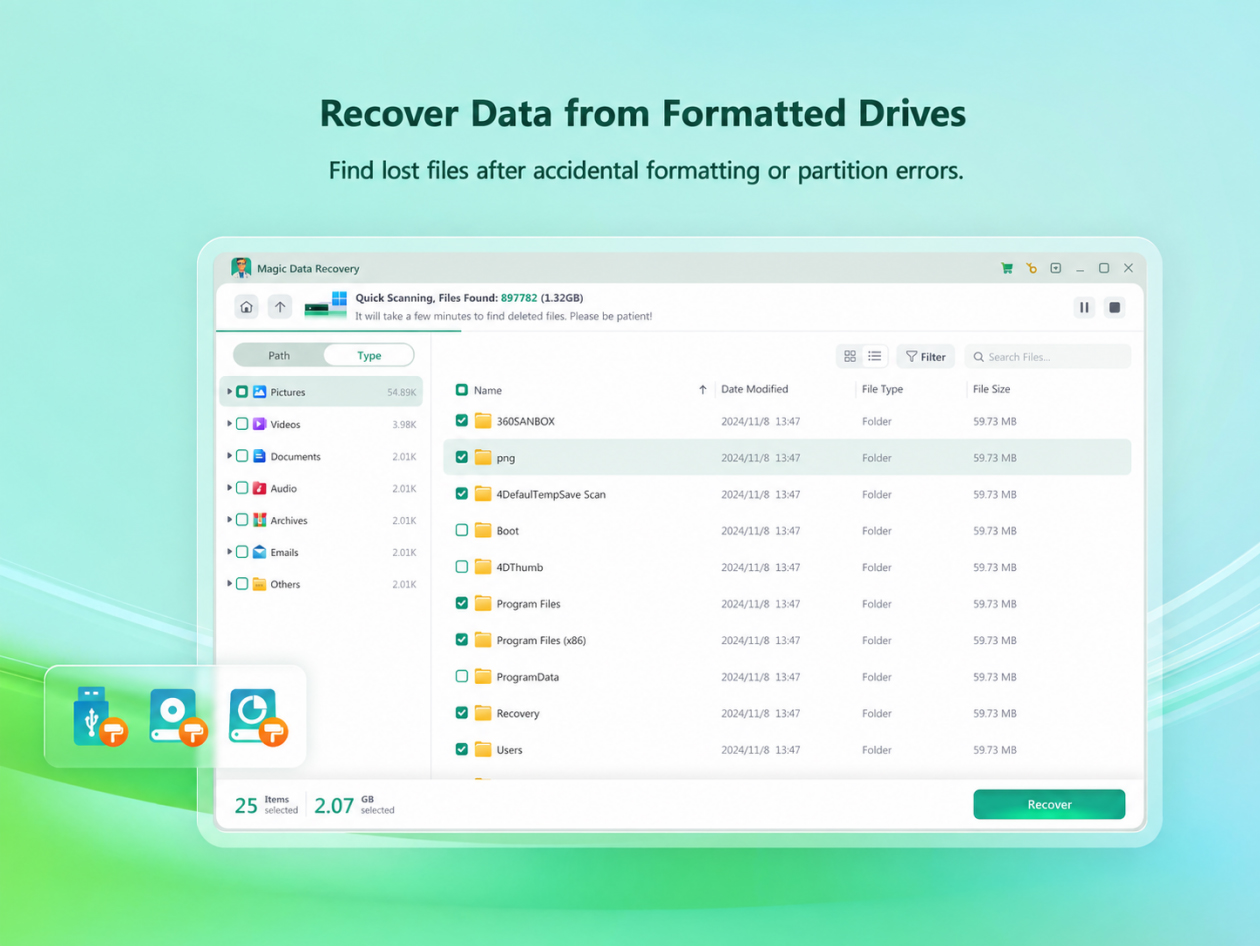
Task: Click the Windows drive icon
Action: [x=326, y=304]
